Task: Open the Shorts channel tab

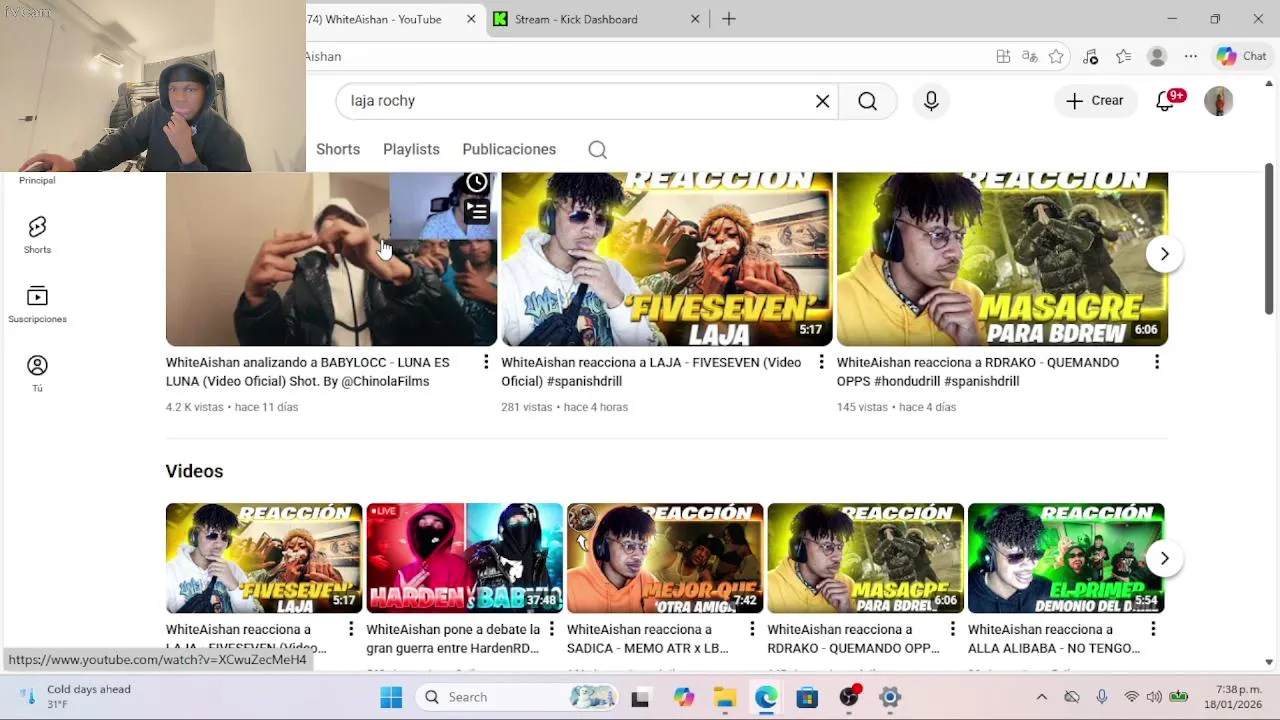Action: [x=338, y=149]
